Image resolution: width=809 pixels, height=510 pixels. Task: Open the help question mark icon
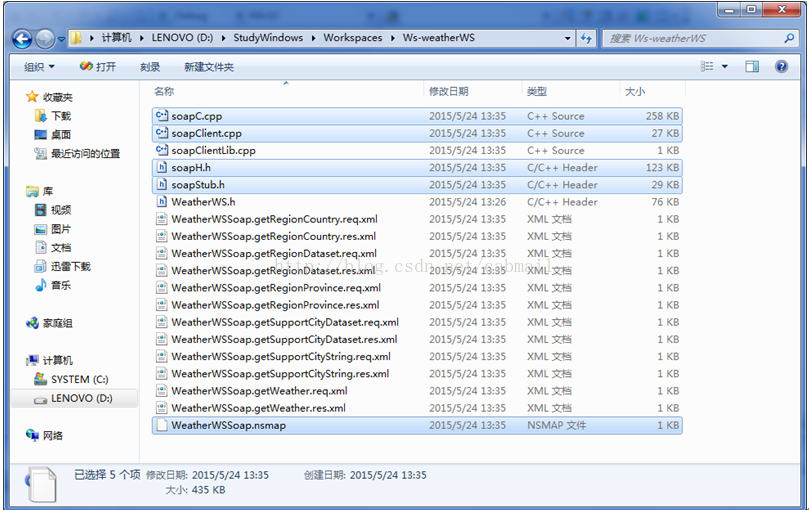point(780,66)
